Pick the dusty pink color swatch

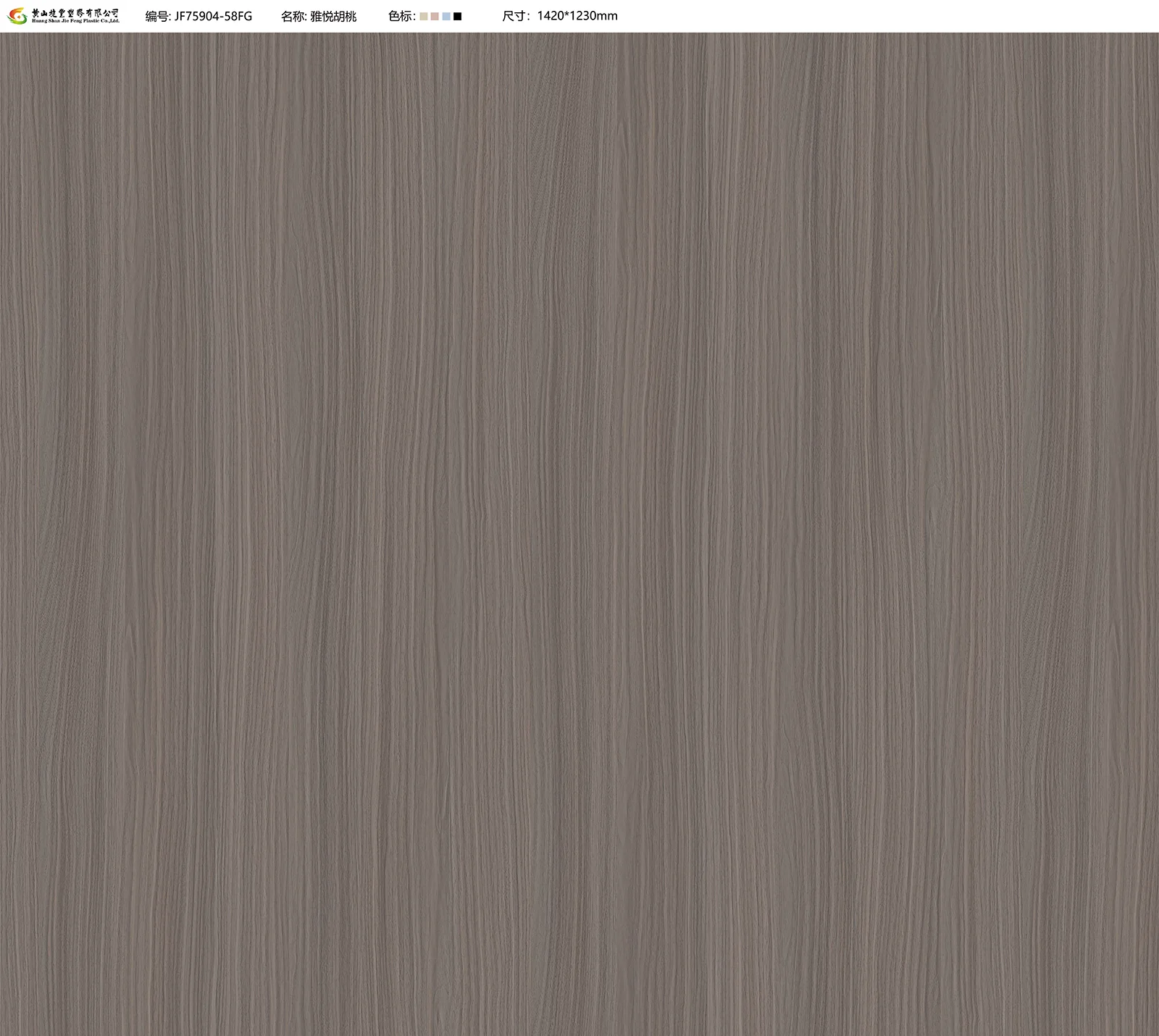click(435, 16)
